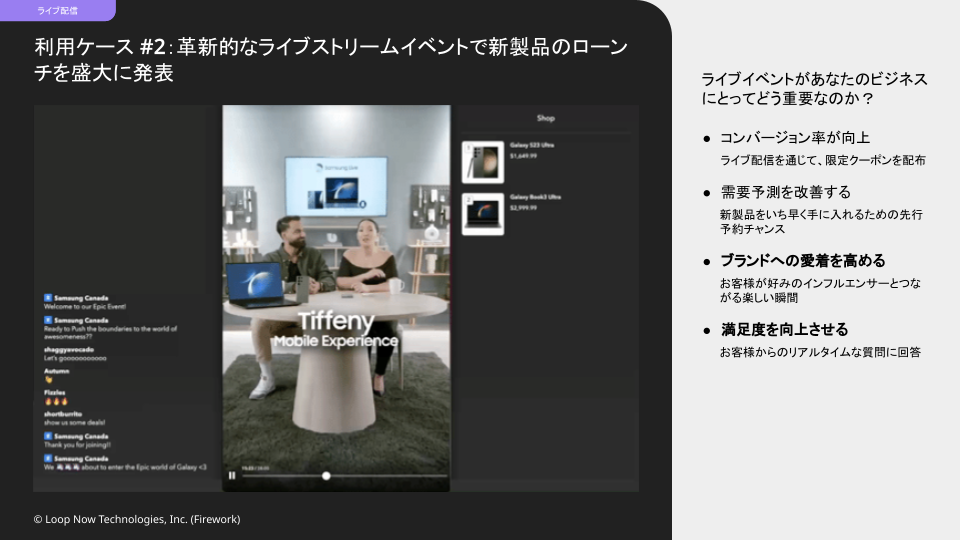Pause the livestream video playback

[x=232, y=475]
